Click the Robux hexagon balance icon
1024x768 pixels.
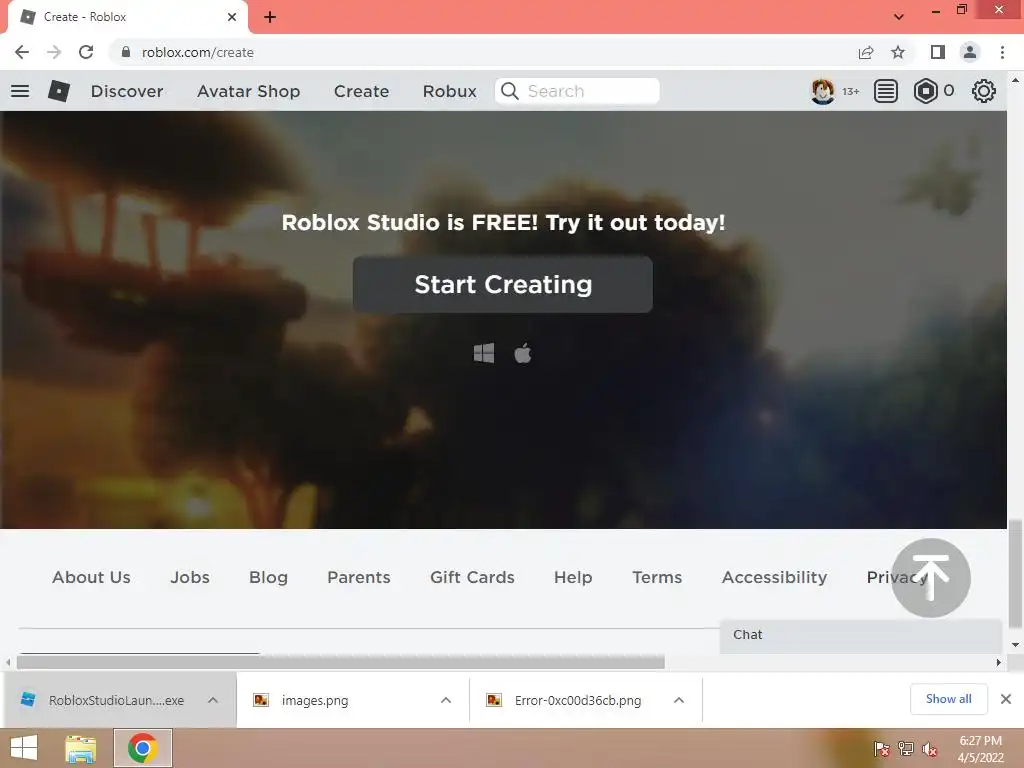point(925,91)
